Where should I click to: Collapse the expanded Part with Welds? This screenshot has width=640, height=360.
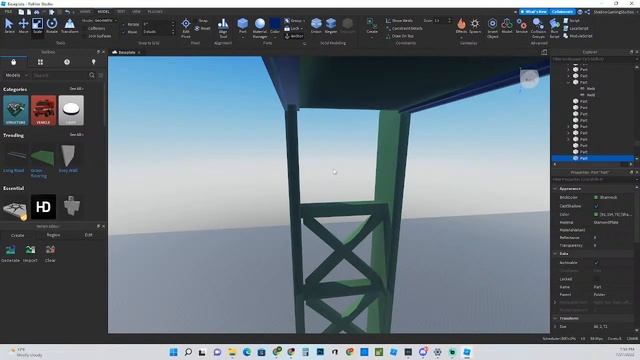tap(568, 82)
